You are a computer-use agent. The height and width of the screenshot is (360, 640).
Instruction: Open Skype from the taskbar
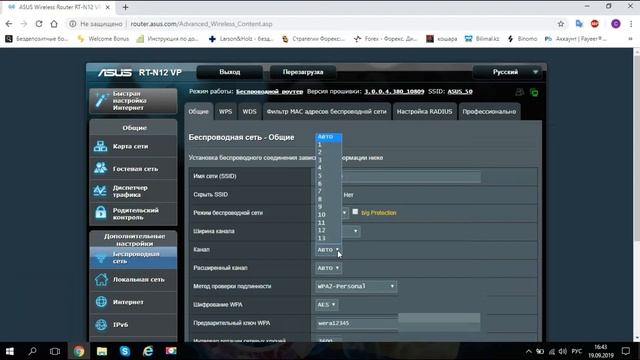[x=125, y=351]
